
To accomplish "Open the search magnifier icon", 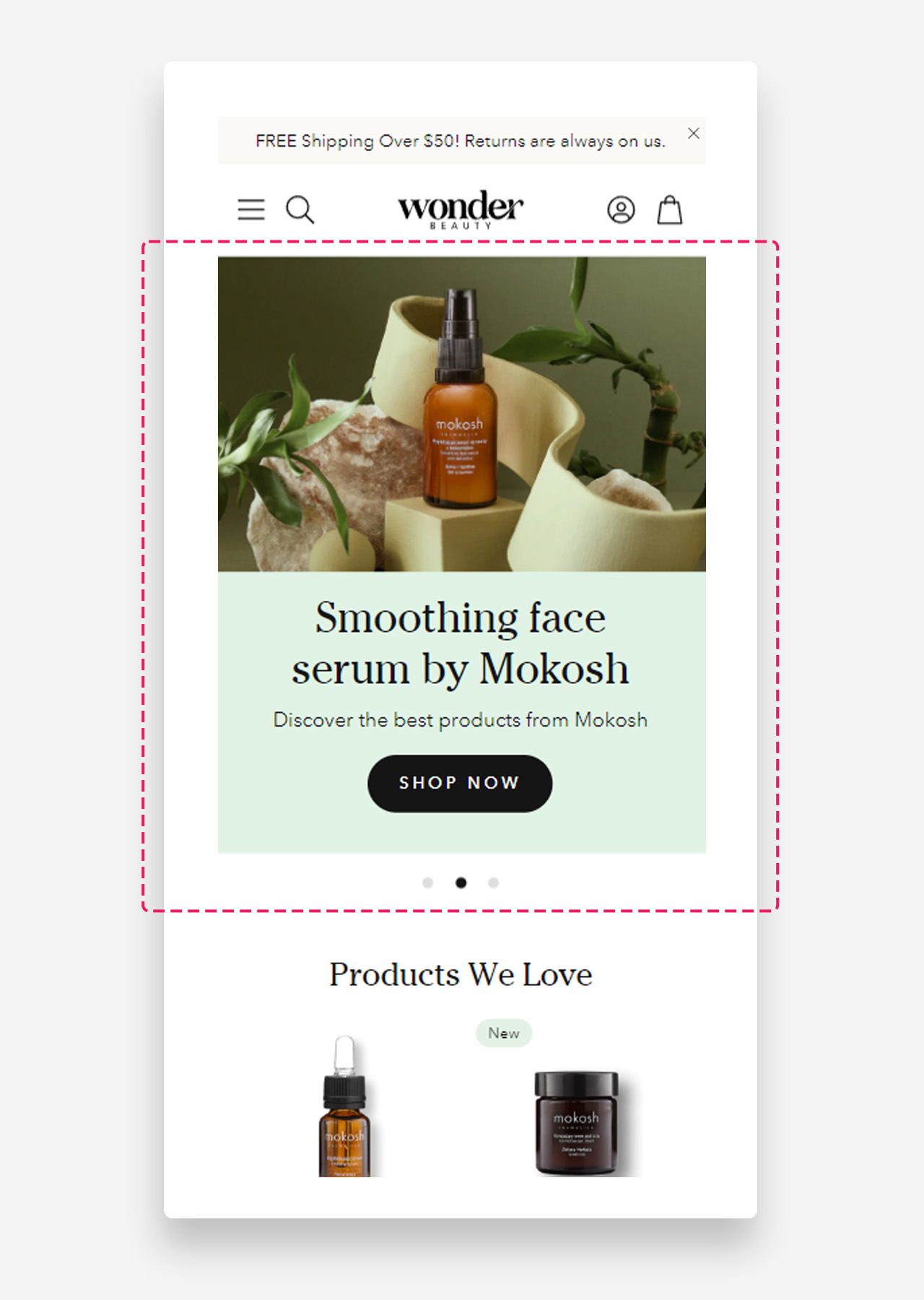I will [x=300, y=209].
